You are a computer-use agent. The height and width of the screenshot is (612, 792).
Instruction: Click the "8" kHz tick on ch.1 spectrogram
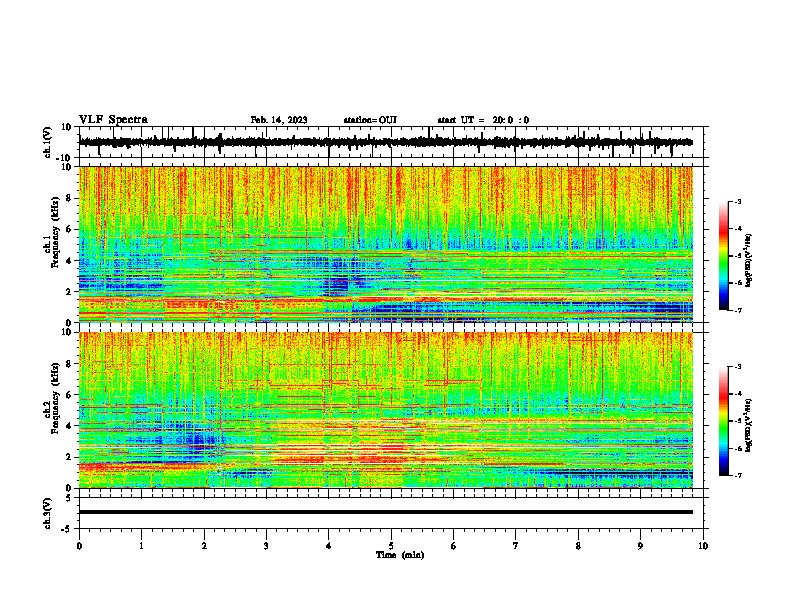tap(69, 198)
